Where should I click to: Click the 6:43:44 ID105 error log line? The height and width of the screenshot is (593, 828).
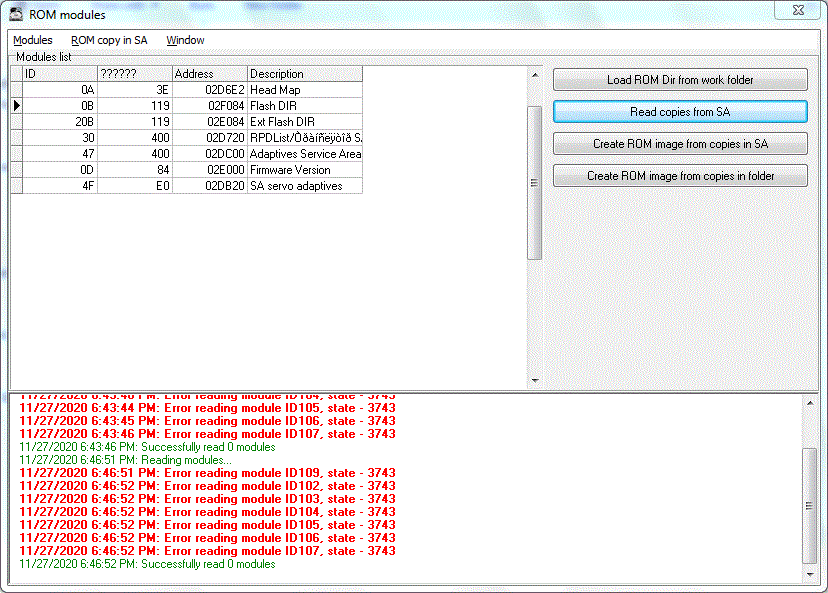coord(208,408)
